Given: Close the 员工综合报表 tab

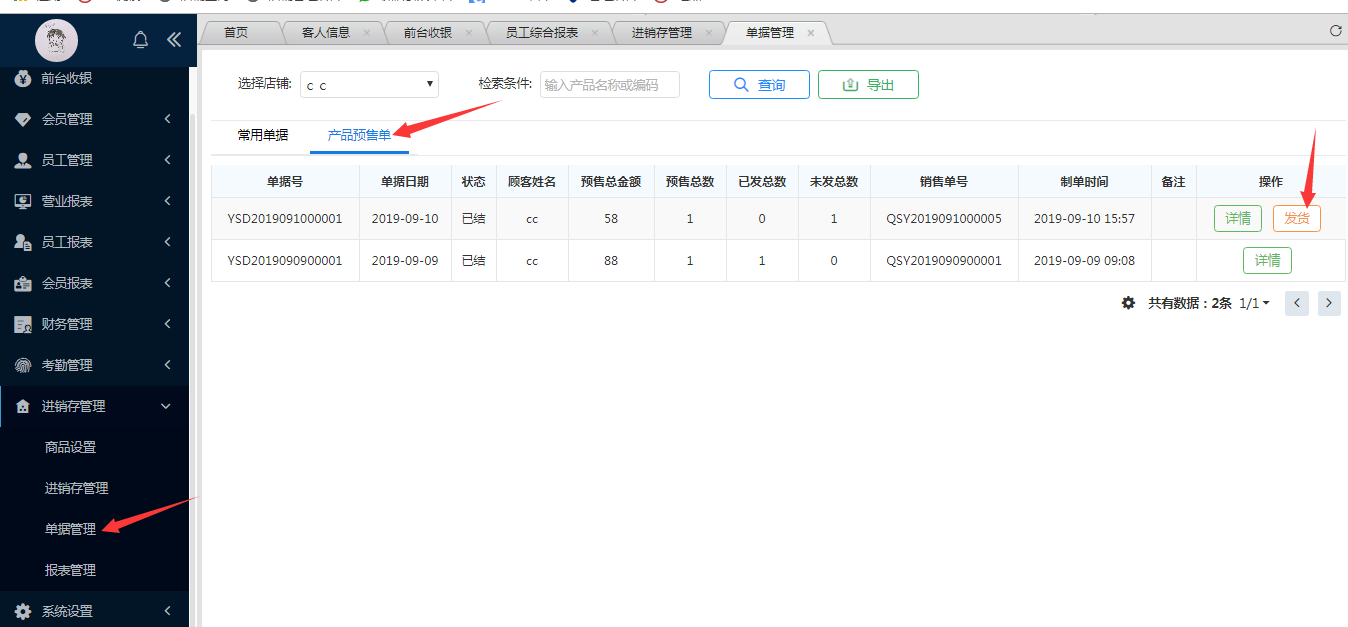Looking at the screenshot, I should click(x=595, y=33).
